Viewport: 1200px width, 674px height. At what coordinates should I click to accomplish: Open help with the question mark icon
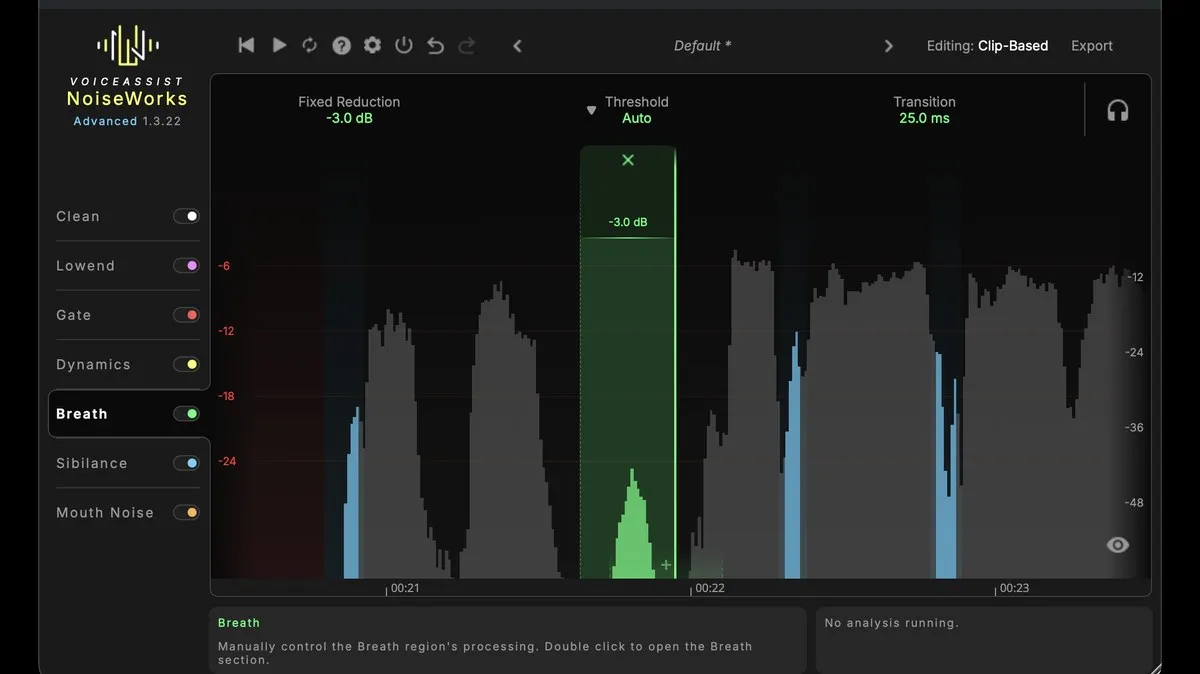click(342, 45)
